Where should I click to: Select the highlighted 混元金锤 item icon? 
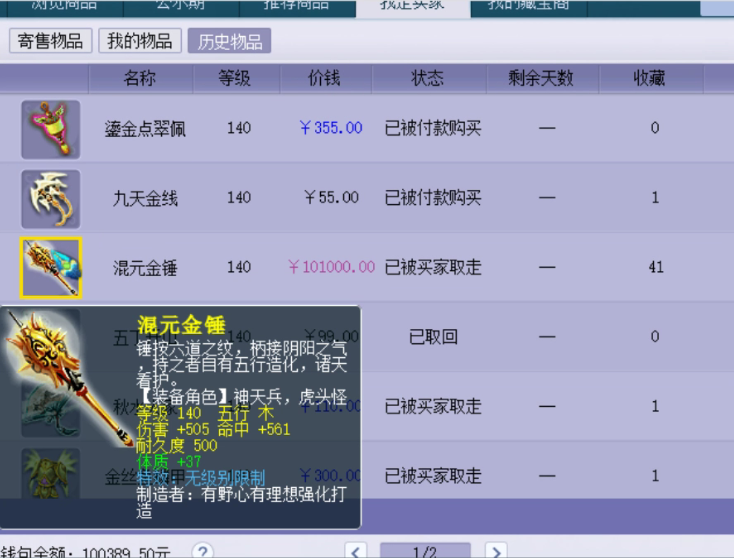coord(51,268)
